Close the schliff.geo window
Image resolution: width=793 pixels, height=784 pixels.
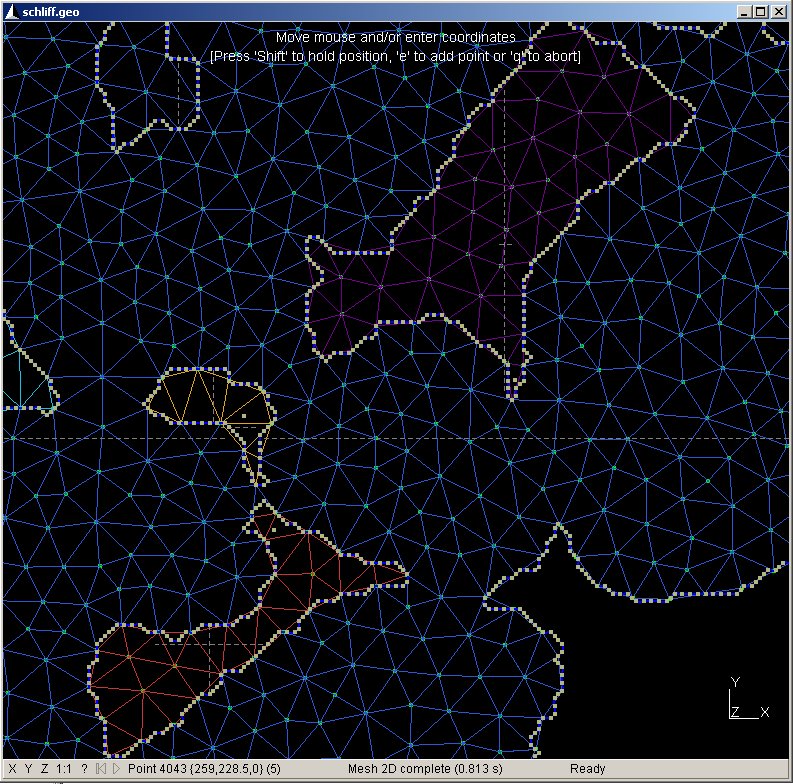(778, 12)
